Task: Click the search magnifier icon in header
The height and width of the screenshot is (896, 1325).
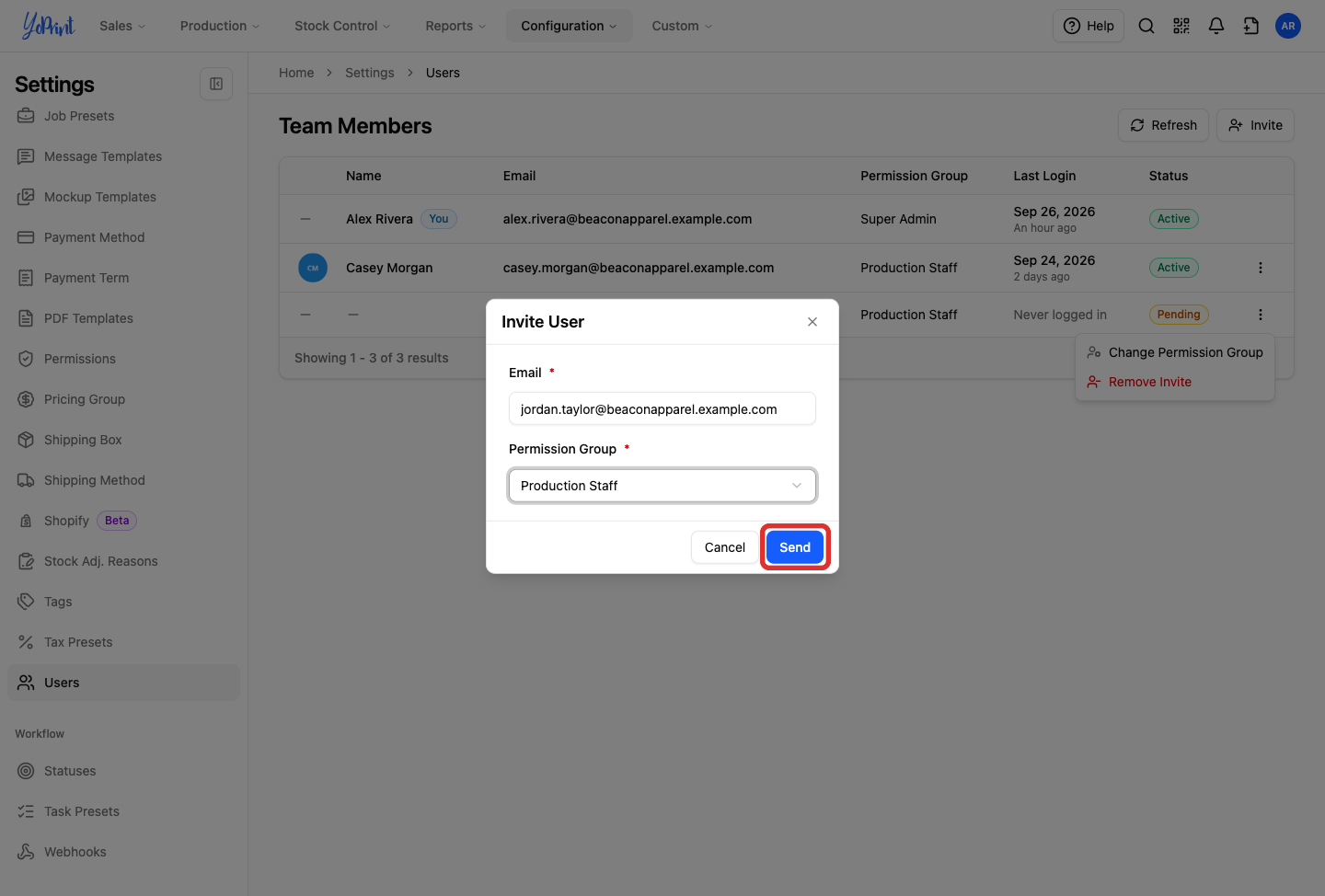Action: coord(1146,26)
